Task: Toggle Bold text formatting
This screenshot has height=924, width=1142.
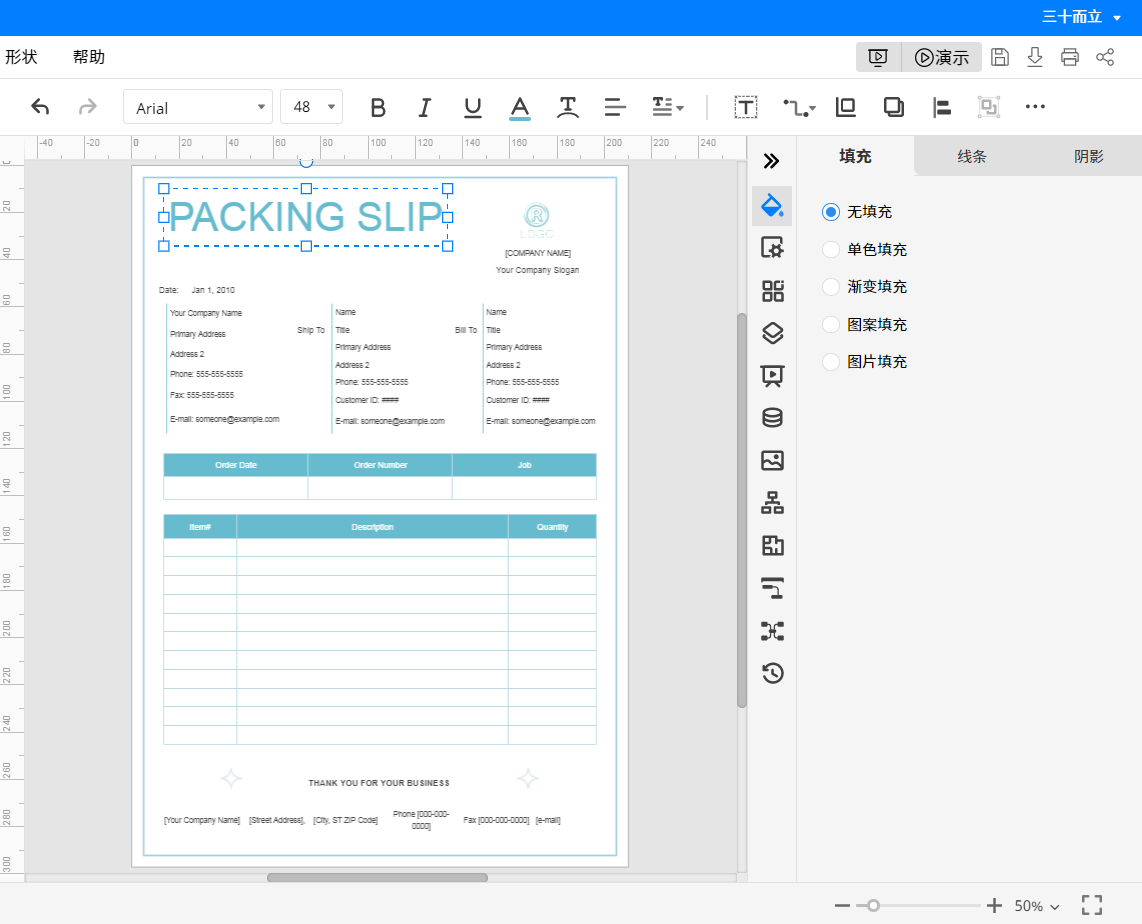Action: pyautogui.click(x=377, y=108)
